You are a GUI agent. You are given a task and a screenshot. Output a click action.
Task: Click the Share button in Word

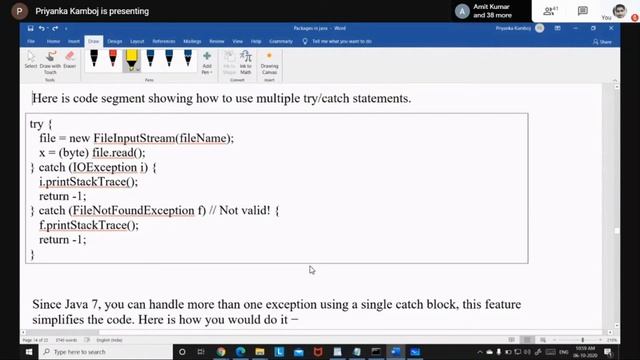tap(602, 42)
